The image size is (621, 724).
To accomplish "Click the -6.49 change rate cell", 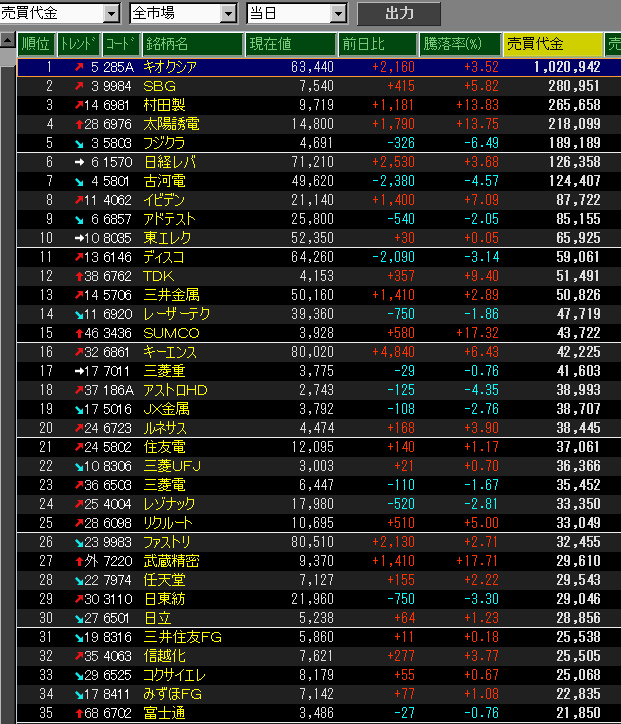I will pos(482,143).
